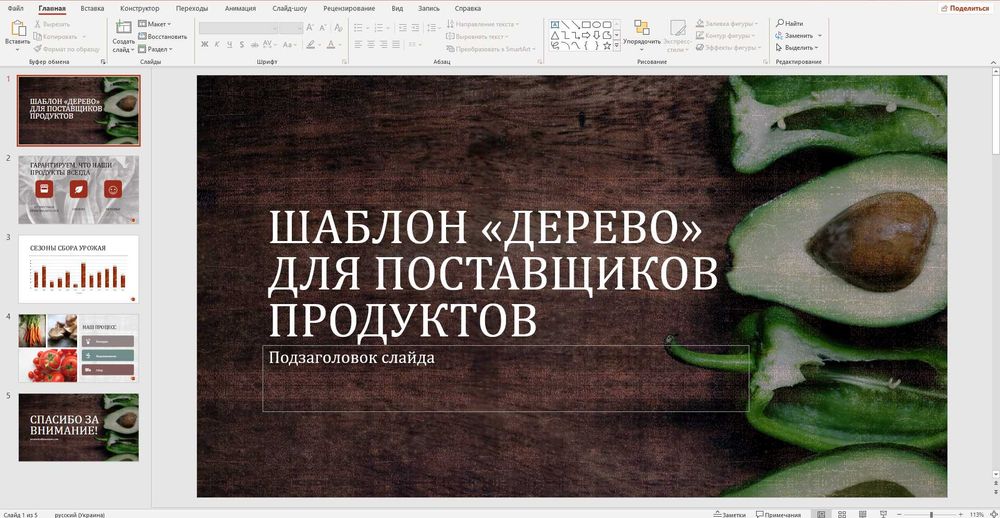This screenshot has width=1000, height=518.
Task: Open the Макет (Layout) dropdown
Action: (x=155, y=24)
